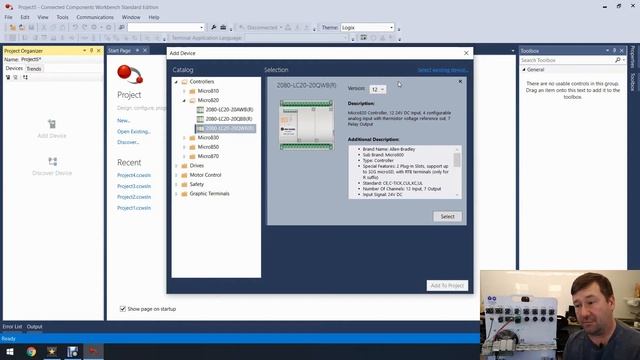The width and height of the screenshot is (640, 360).
Task: Open the Project Organizer window options dropdown
Action: tap(84, 51)
